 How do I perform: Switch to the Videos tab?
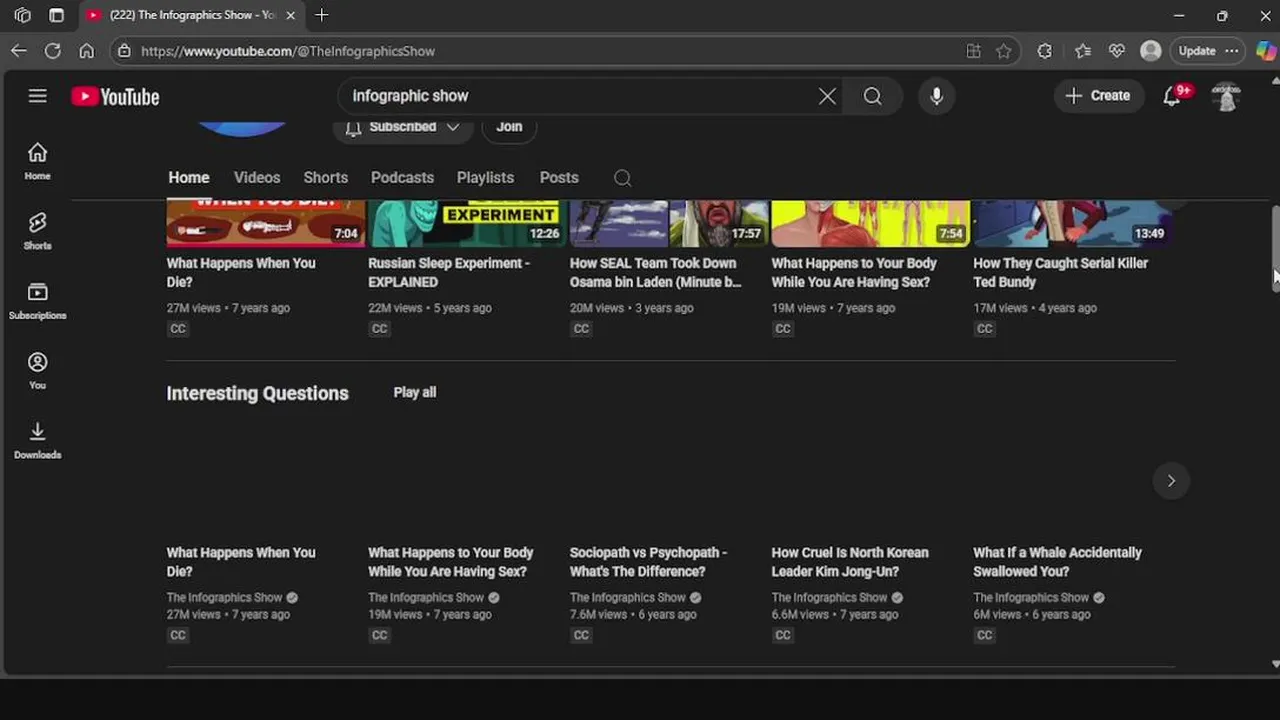coord(257,178)
